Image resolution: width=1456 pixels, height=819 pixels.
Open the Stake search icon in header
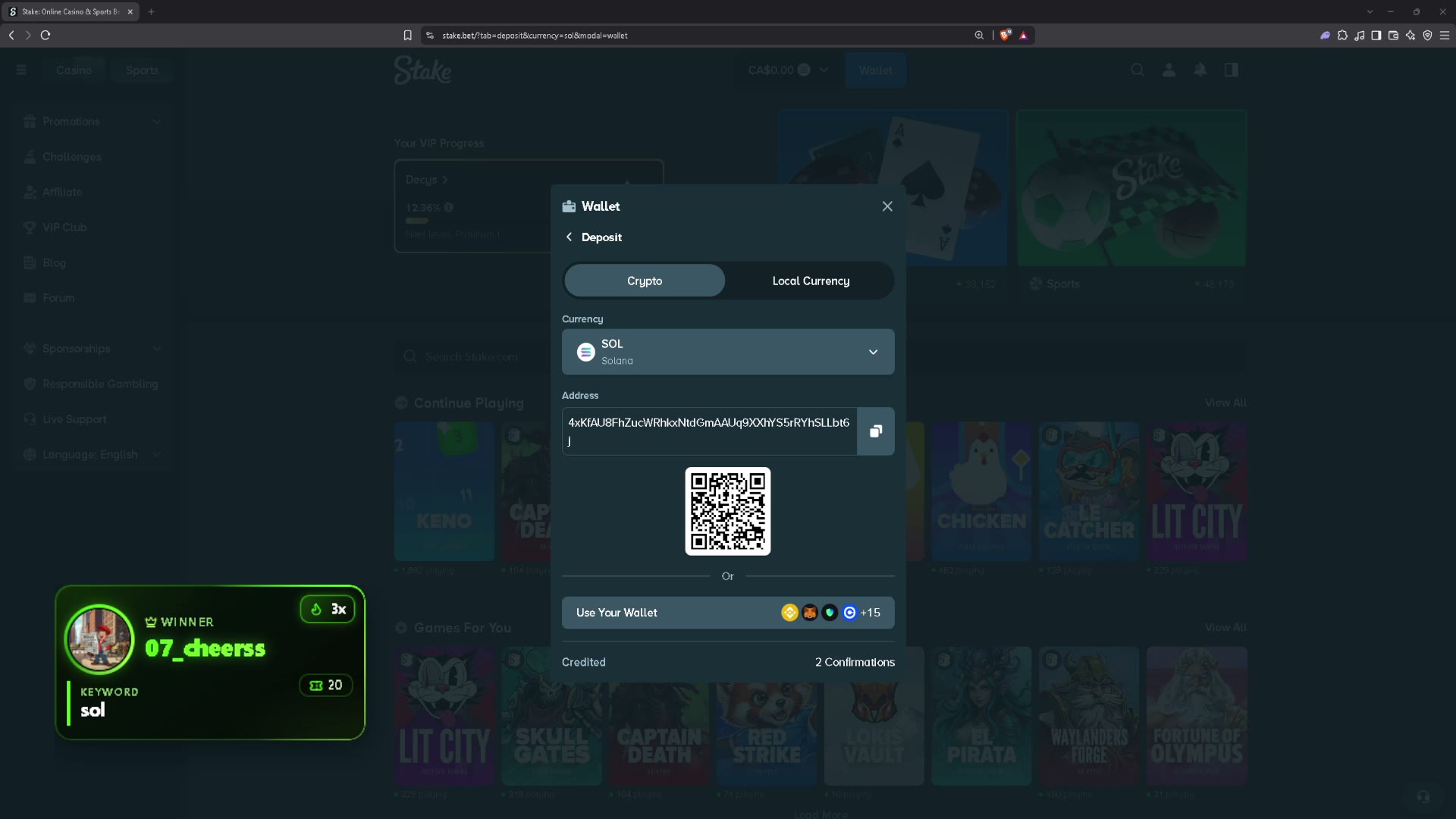1137,70
